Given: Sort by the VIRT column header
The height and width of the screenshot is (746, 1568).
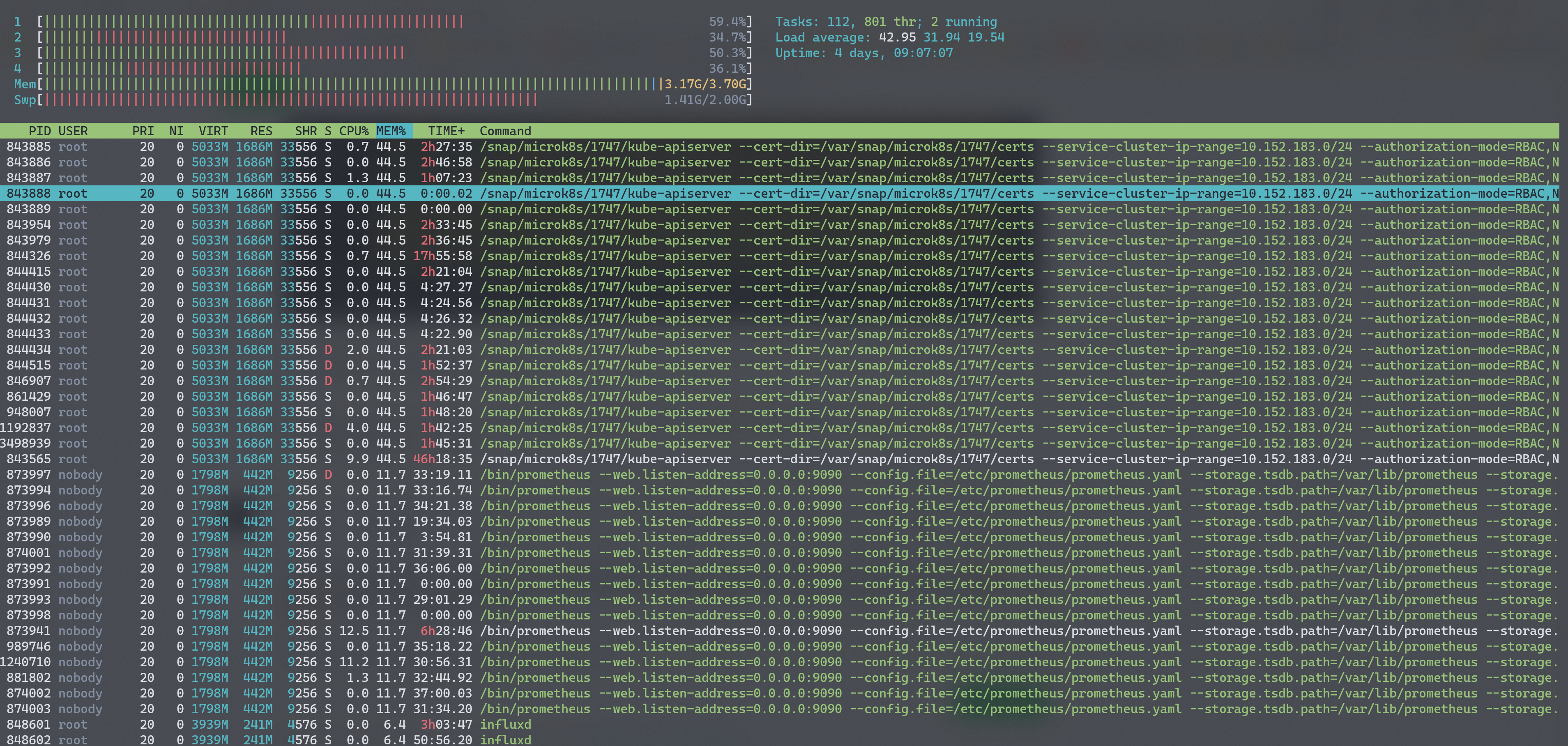Looking at the screenshot, I should [x=213, y=131].
